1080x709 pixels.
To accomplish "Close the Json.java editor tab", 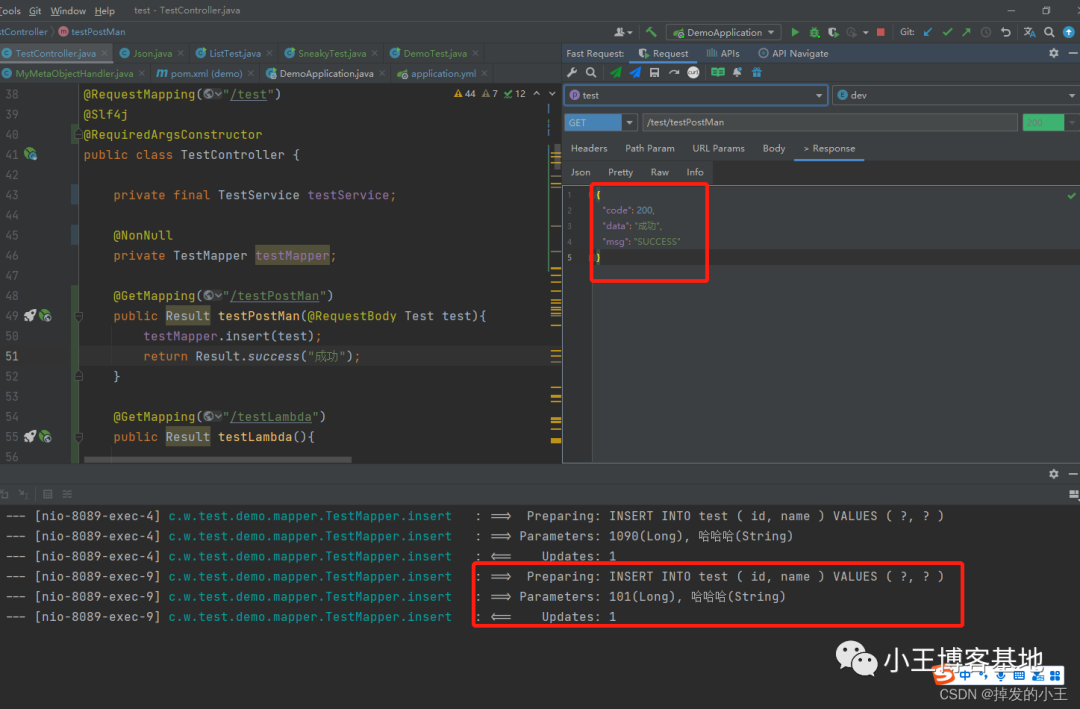I will point(183,53).
